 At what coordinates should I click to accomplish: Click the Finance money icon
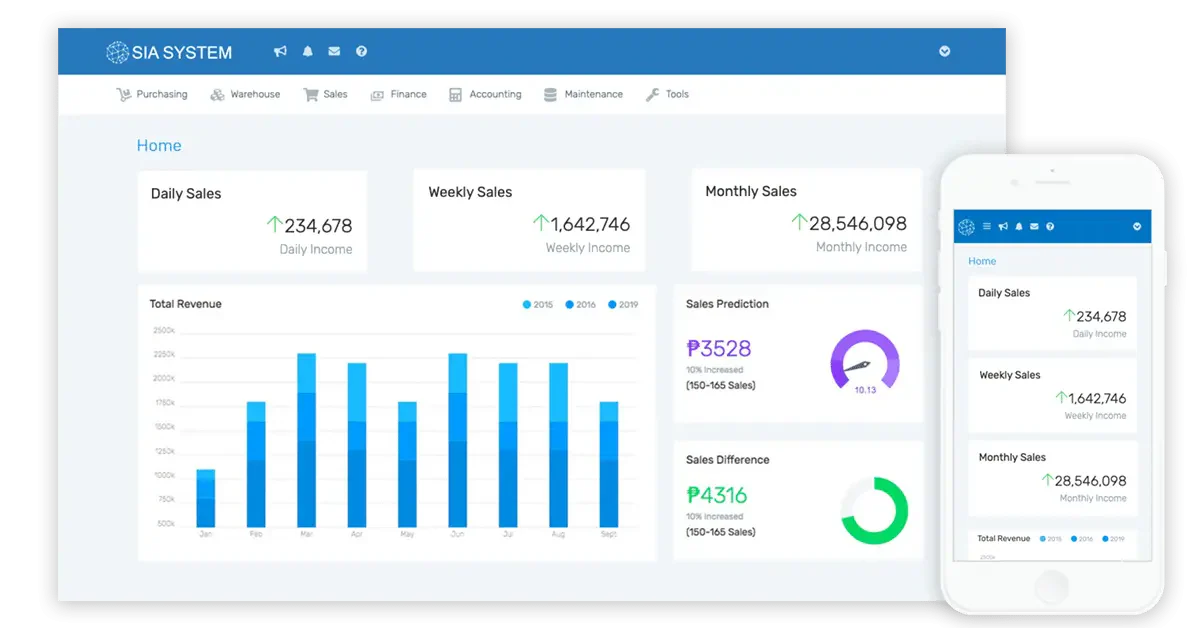pyautogui.click(x=377, y=95)
